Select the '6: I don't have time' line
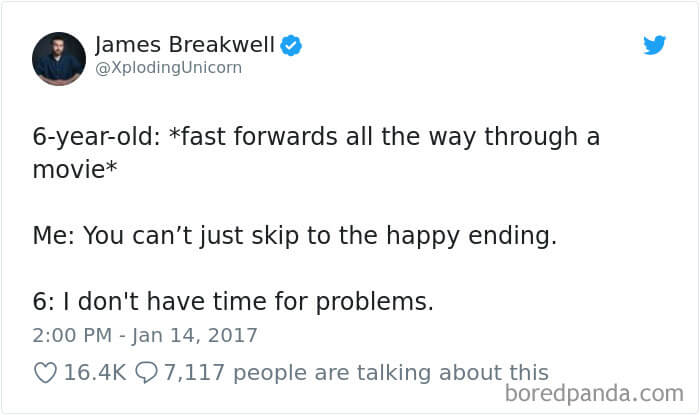 (x=233, y=301)
